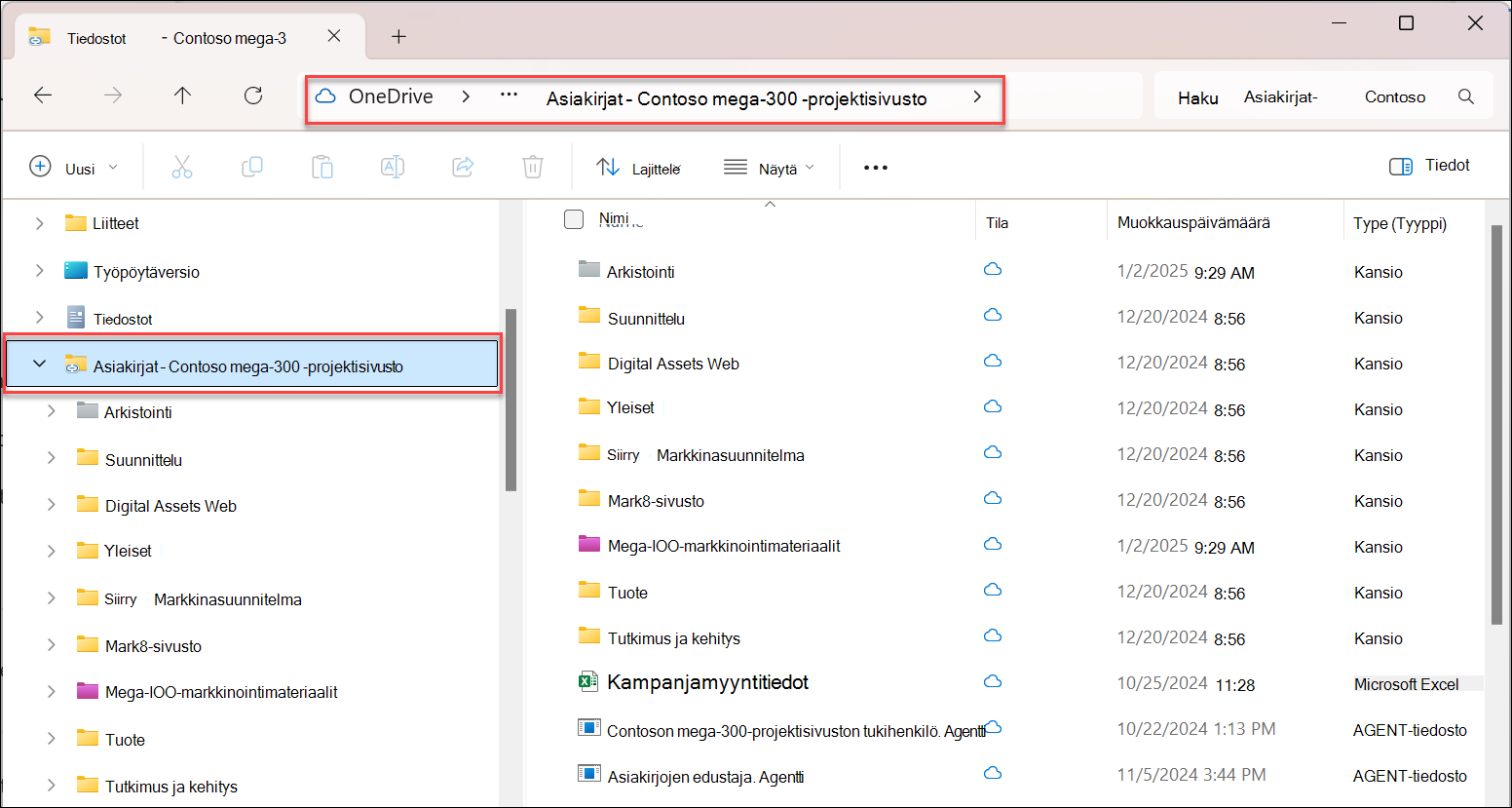Select Digital Assets Web in file list
Screen dimensions: 1512x808
coord(673,364)
